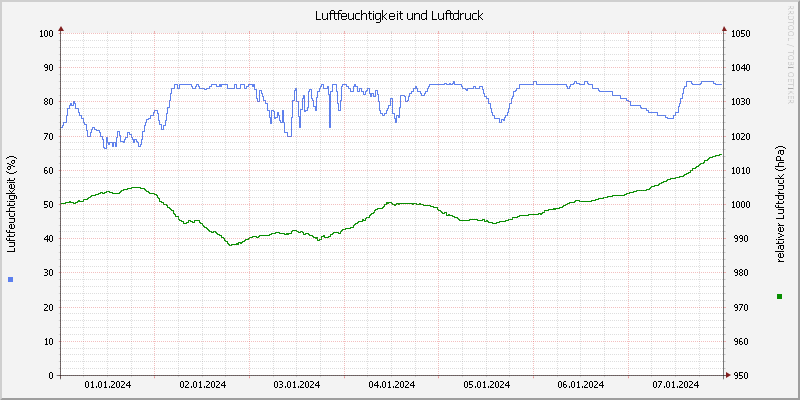Click the left axis value 80
This screenshot has width=800, height=400.
click(48, 102)
